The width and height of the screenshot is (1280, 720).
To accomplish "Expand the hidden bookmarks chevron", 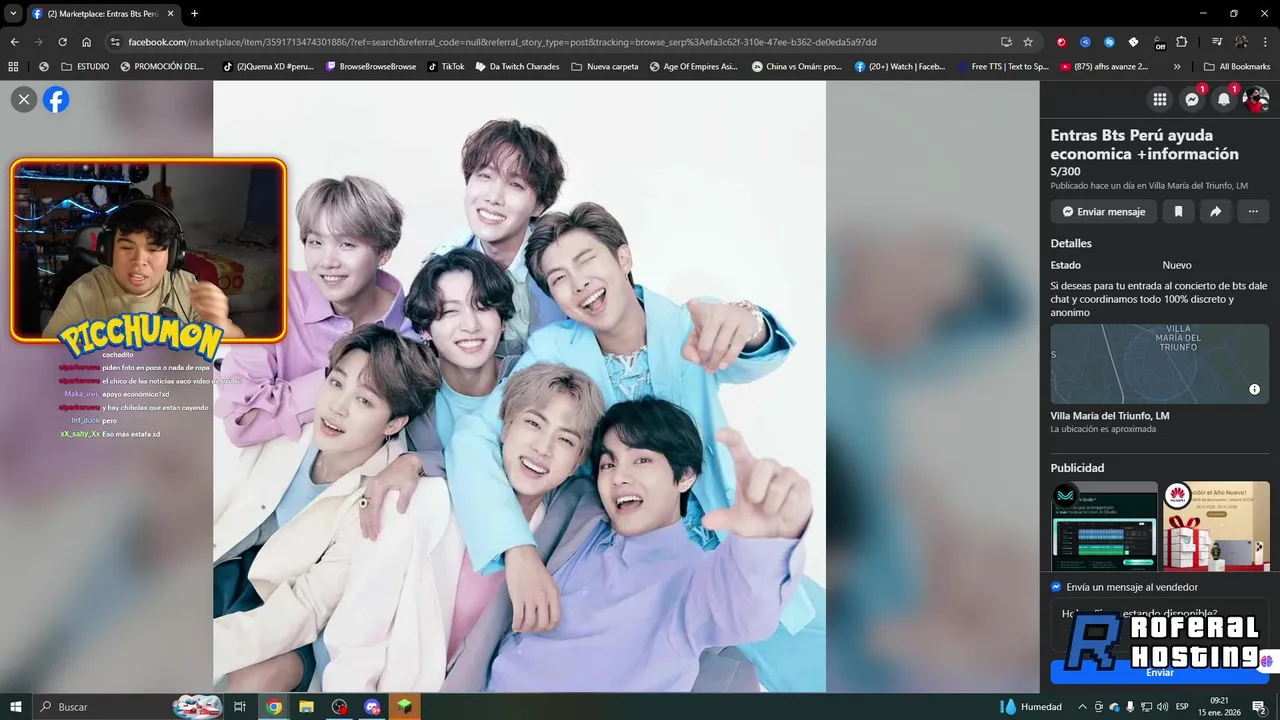I will (1176, 67).
